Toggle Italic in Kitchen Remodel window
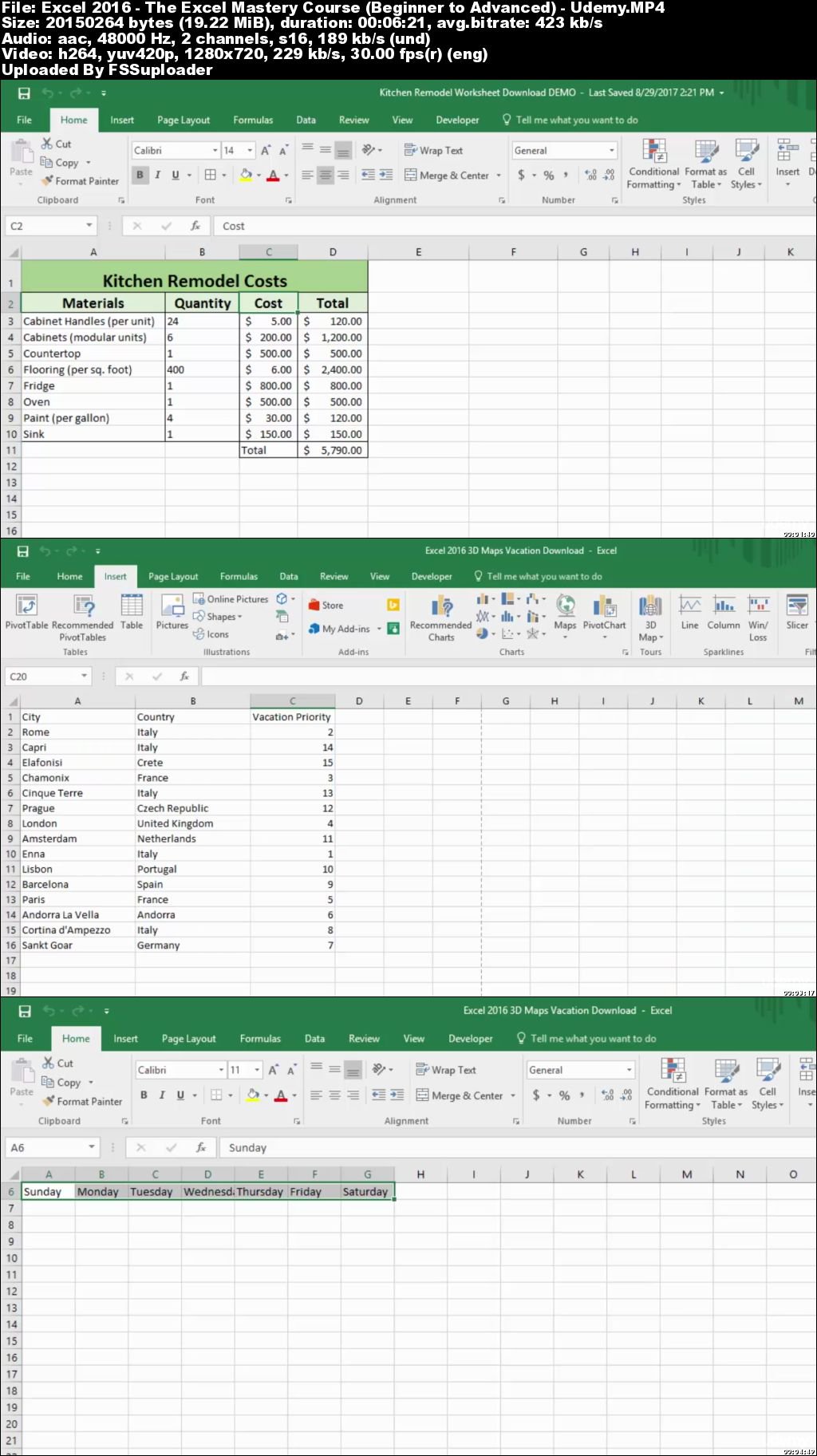Image resolution: width=817 pixels, height=1456 pixels. click(x=157, y=175)
